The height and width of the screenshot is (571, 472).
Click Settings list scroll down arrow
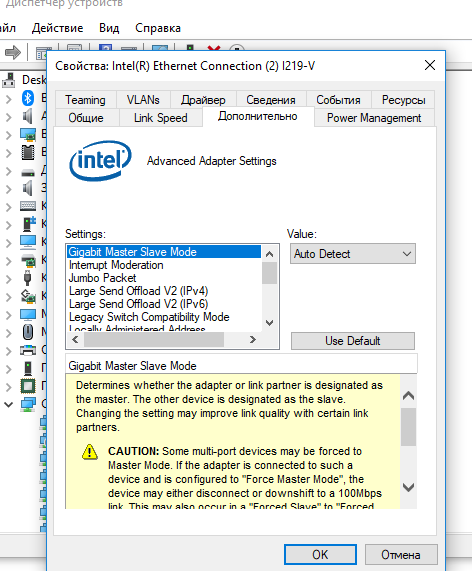click(270, 323)
